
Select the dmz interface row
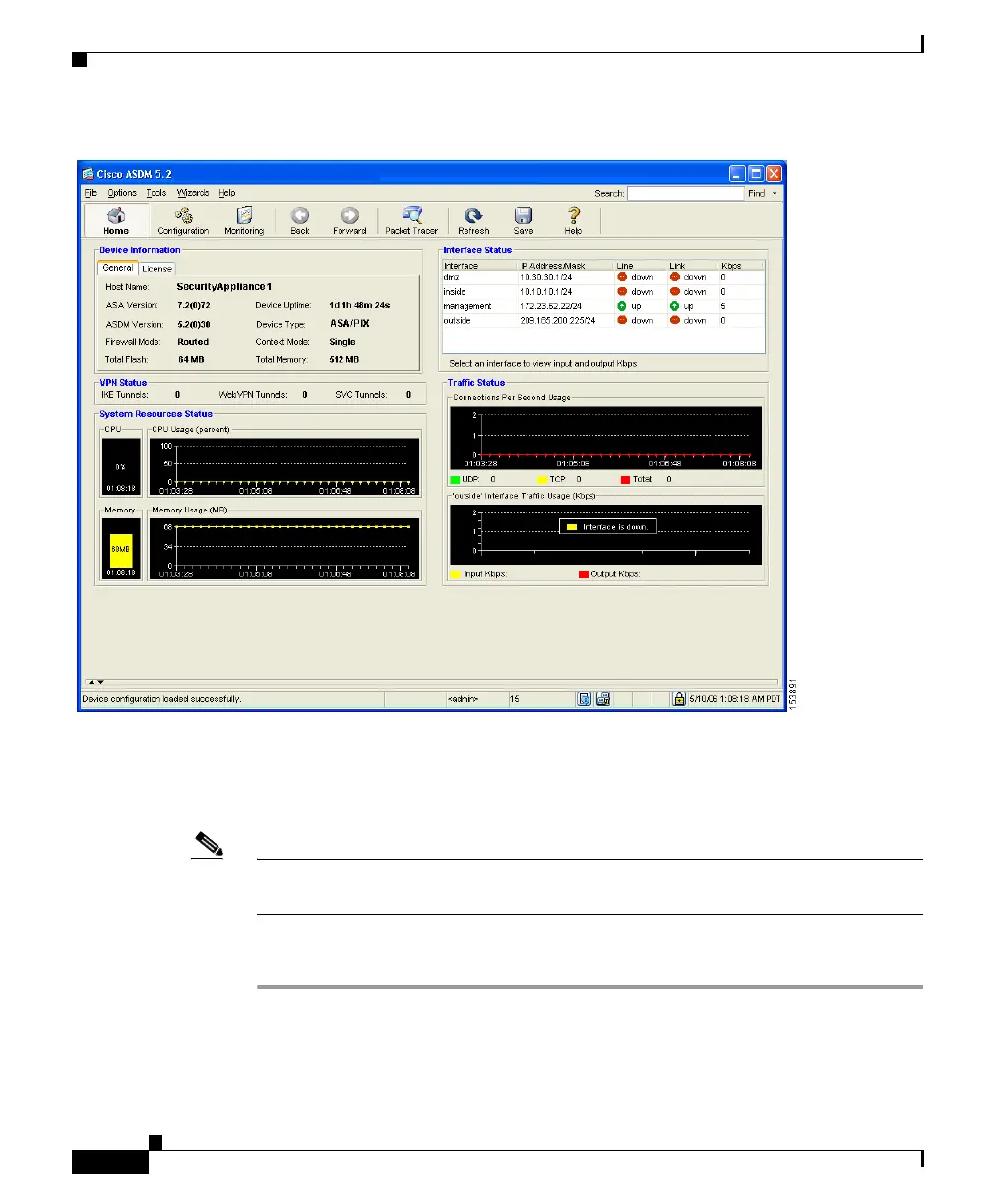tap(603, 277)
